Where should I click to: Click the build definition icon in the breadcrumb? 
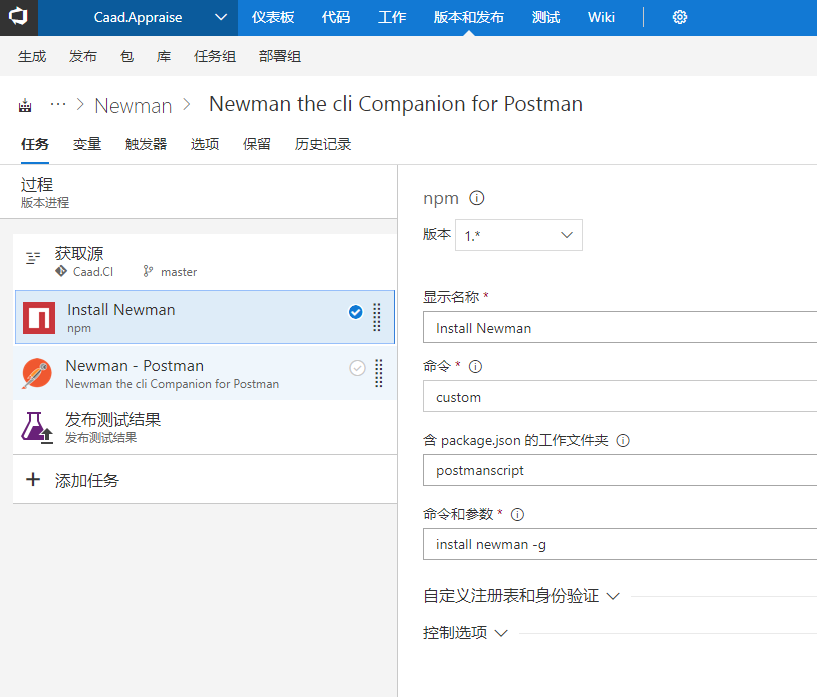(x=25, y=106)
